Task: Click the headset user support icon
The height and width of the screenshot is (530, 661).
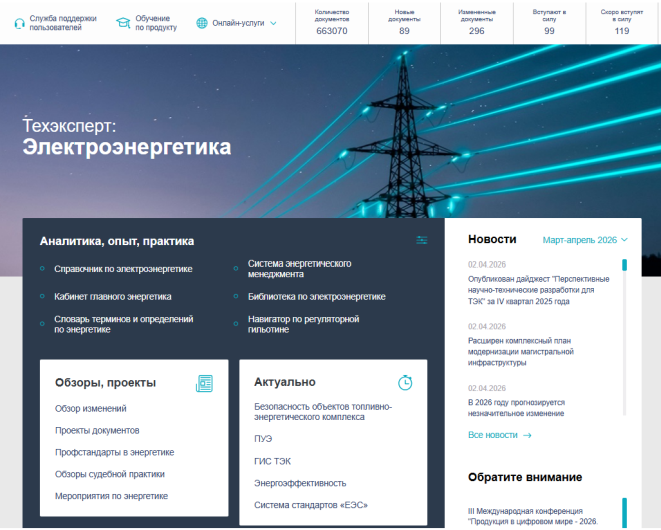Action: [x=19, y=22]
